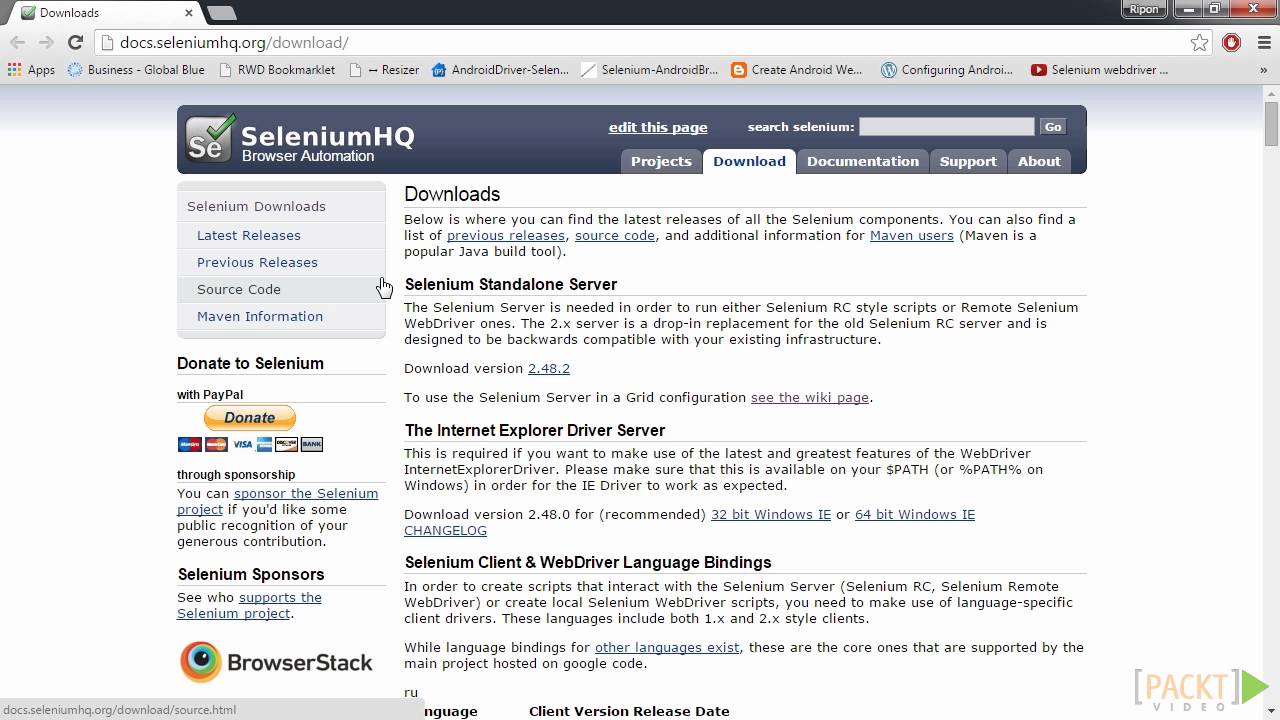The image size is (1280, 720).
Task: Open Maven Information in sidebar
Action: pos(260,316)
